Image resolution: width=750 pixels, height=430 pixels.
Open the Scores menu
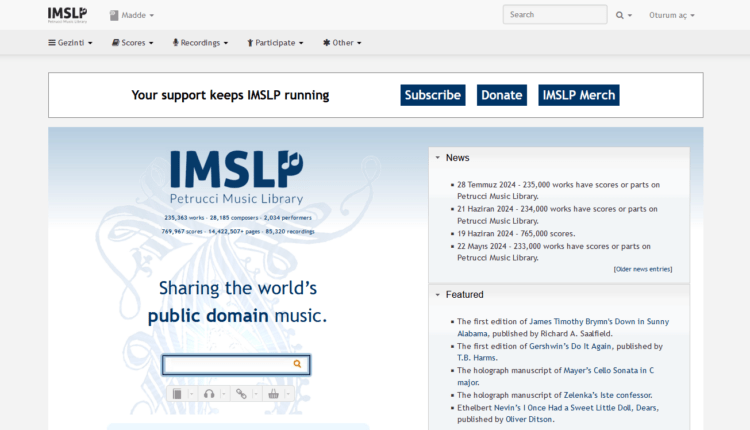tap(132, 43)
